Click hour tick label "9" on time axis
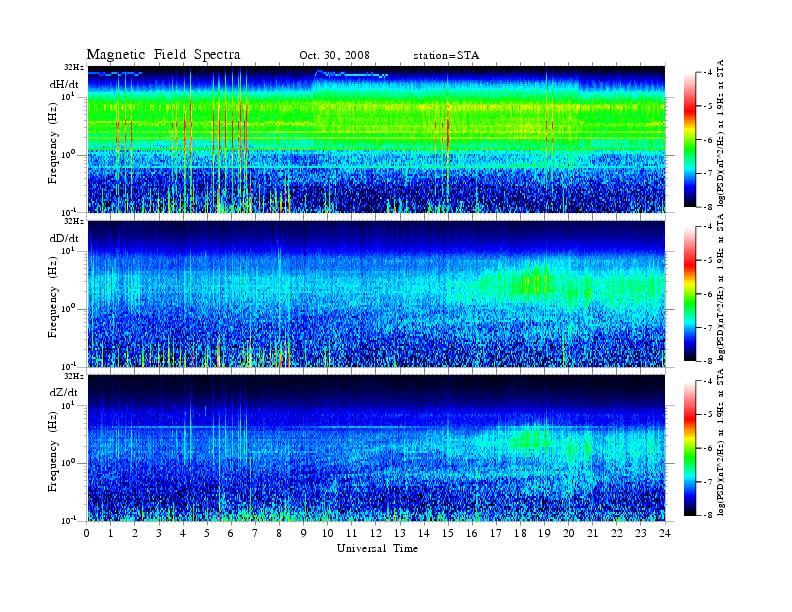Image resolution: width=792 pixels, height=612 pixels. (304, 533)
